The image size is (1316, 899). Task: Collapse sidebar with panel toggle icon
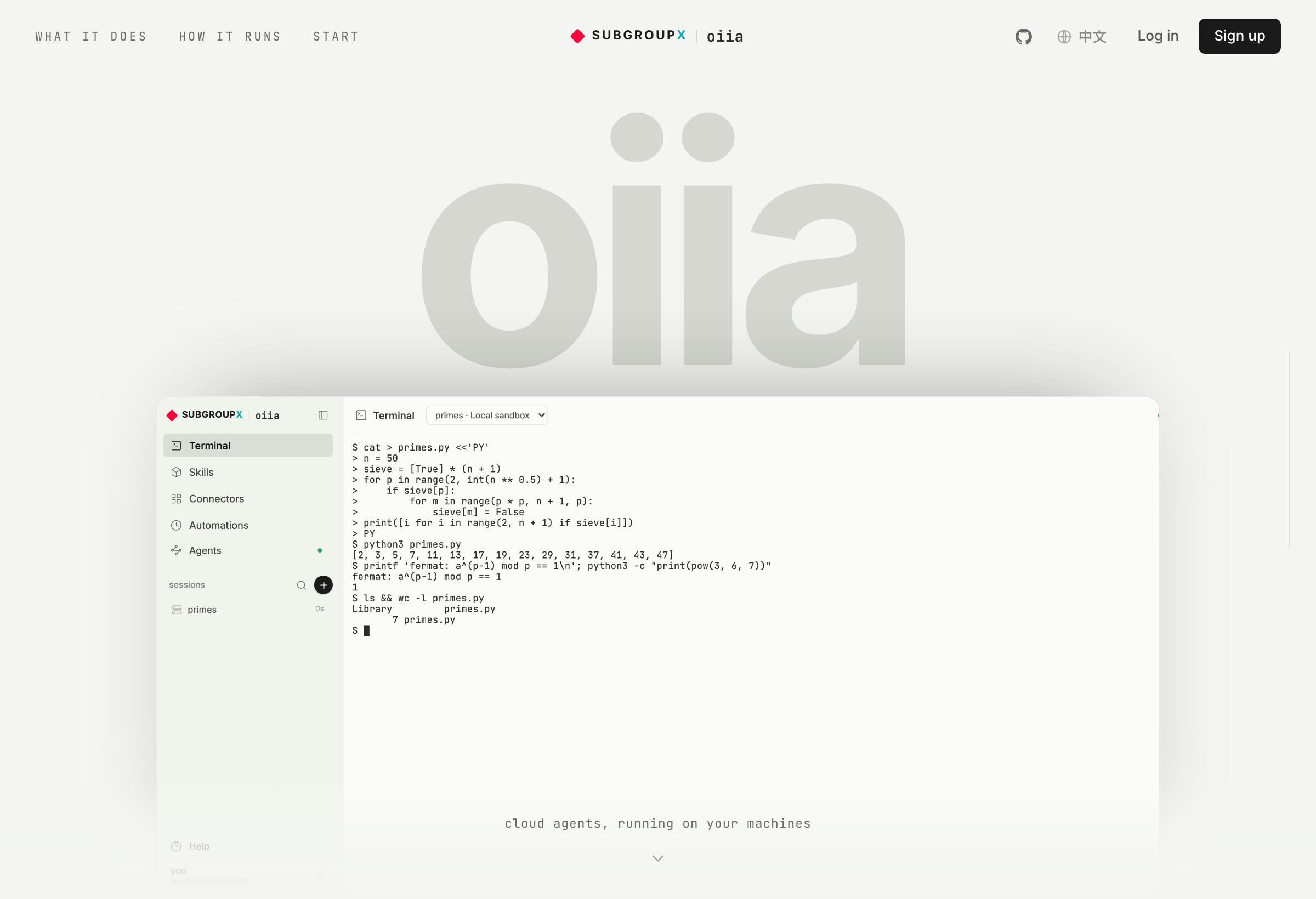pos(323,415)
